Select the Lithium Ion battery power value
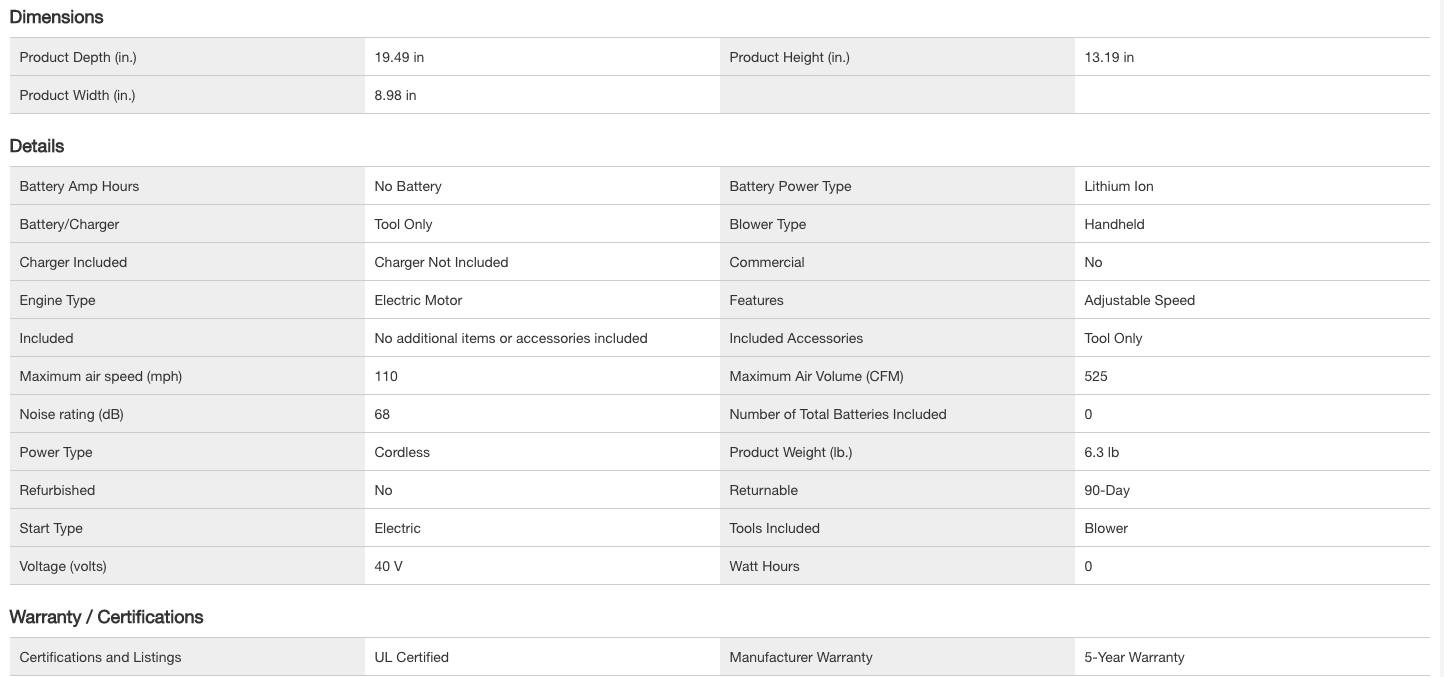The height and width of the screenshot is (677, 1444). tap(1118, 186)
